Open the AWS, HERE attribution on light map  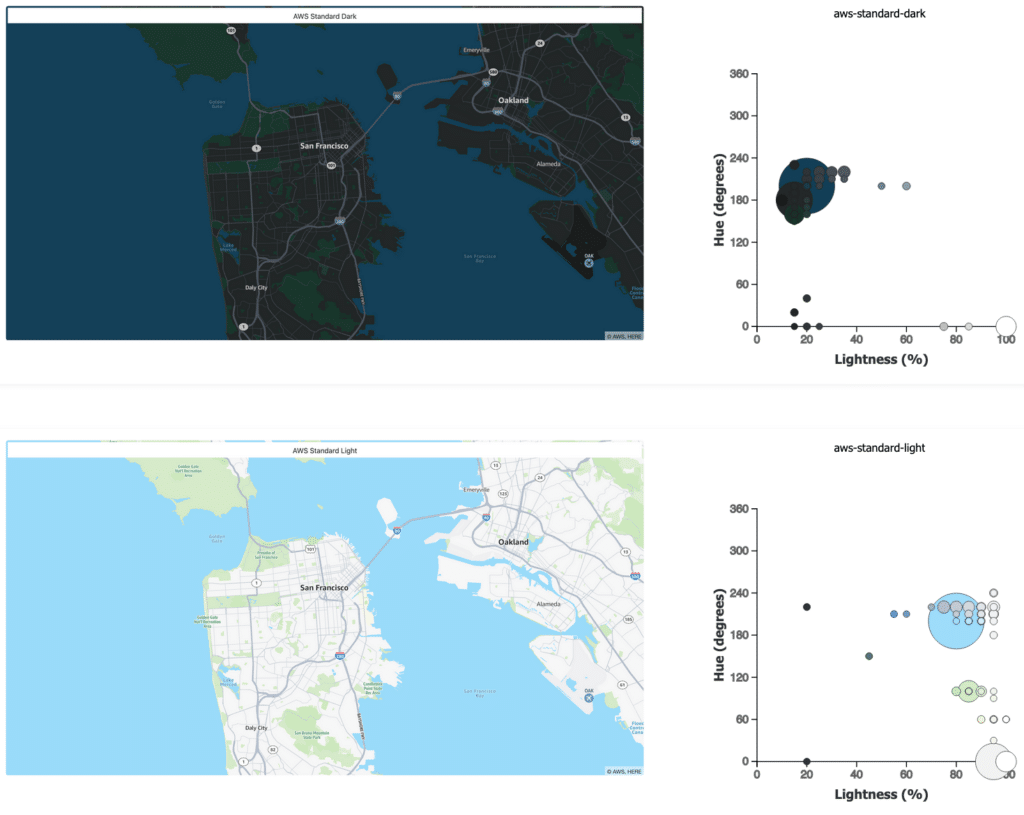point(623,770)
